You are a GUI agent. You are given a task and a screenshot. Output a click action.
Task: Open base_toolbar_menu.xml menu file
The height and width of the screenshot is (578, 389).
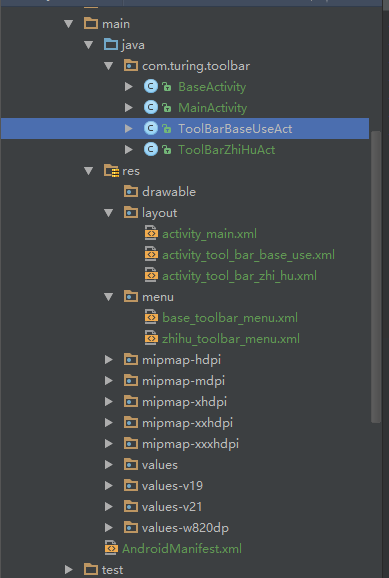(230, 318)
